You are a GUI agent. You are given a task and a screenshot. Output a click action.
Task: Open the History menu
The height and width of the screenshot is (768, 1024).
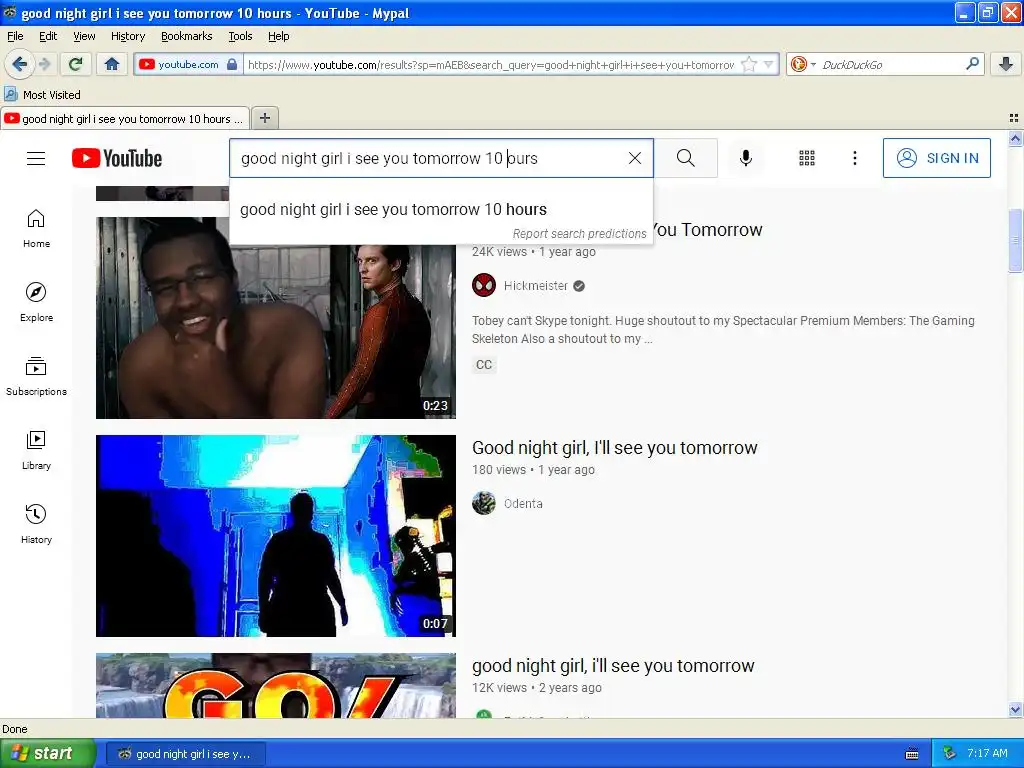128,36
